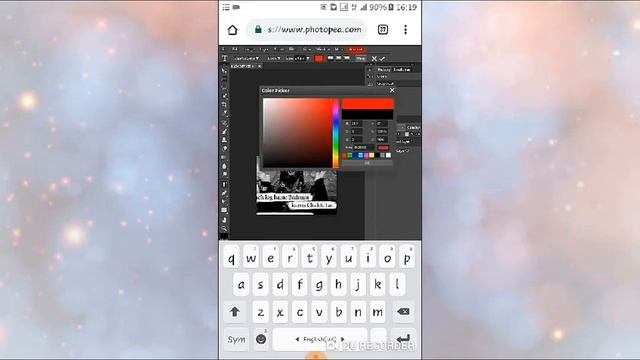Screen dimensions: 640x360
Task: Open the Window menu
Action: [x=323, y=49]
